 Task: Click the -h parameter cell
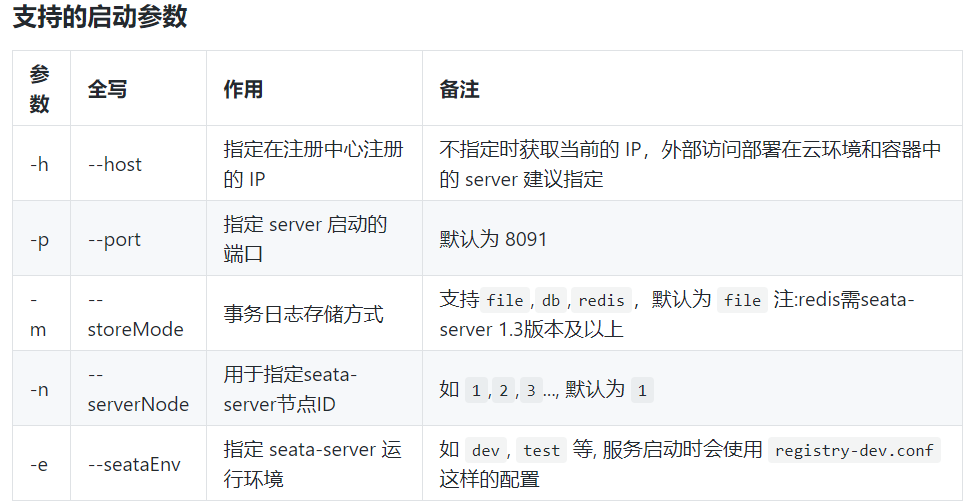41,163
